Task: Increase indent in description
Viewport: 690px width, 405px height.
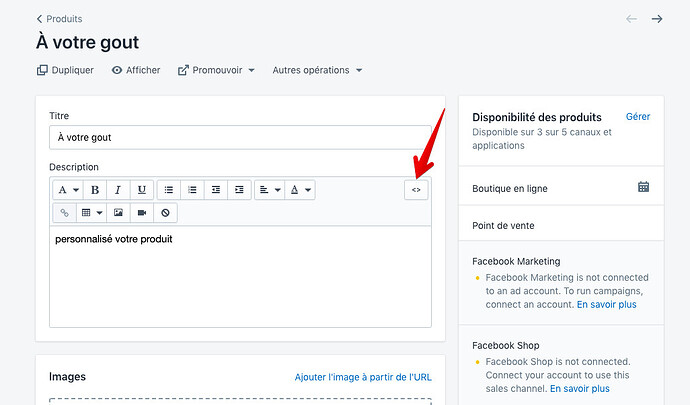Action: [x=239, y=190]
